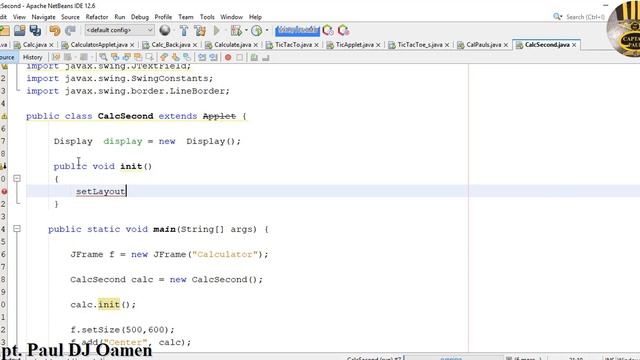Image resolution: width=640 pixels, height=360 pixels.
Task: Run Project with the green play arrow
Action: click(x=217, y=30)
